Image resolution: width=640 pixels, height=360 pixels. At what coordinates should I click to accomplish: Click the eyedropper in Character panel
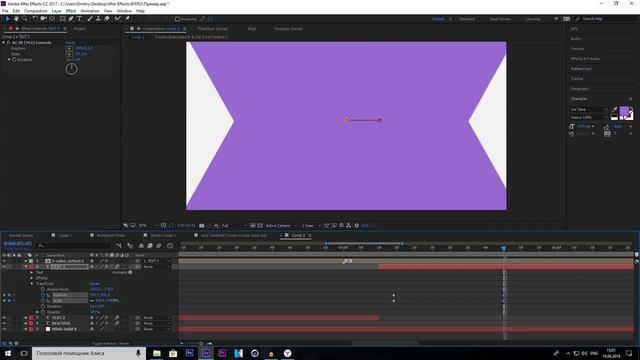(614, 109)
